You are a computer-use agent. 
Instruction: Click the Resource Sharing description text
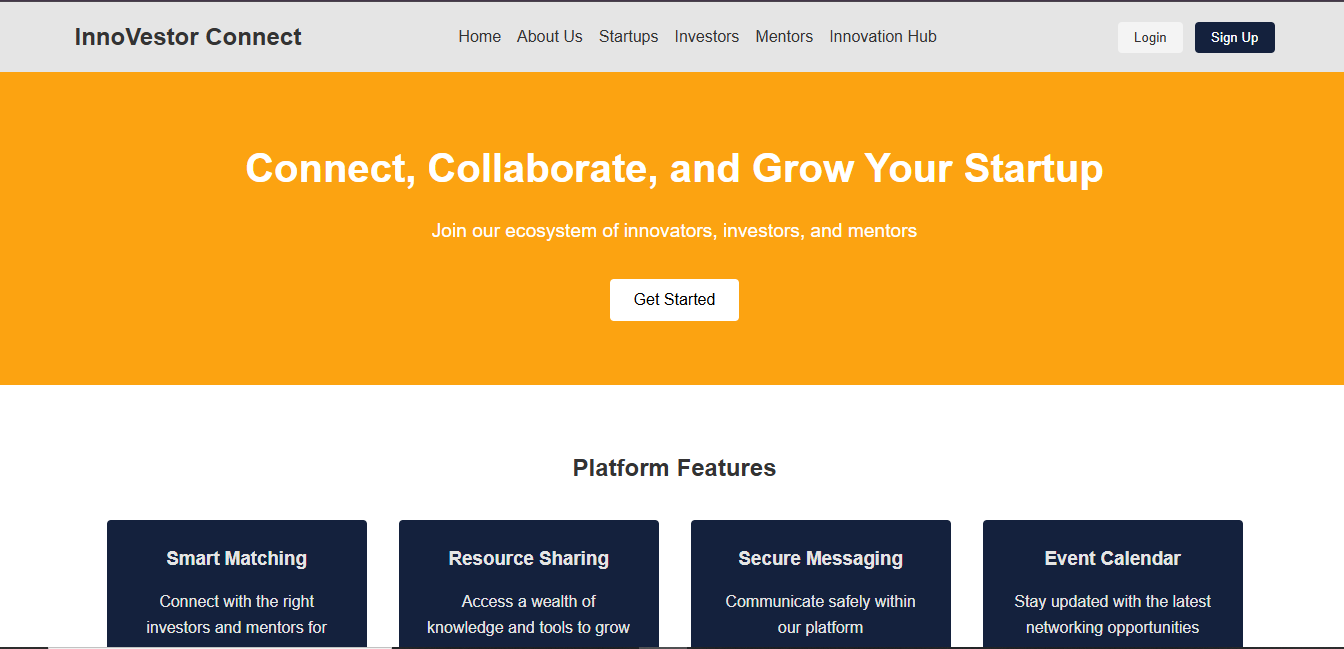coord(528,614)
